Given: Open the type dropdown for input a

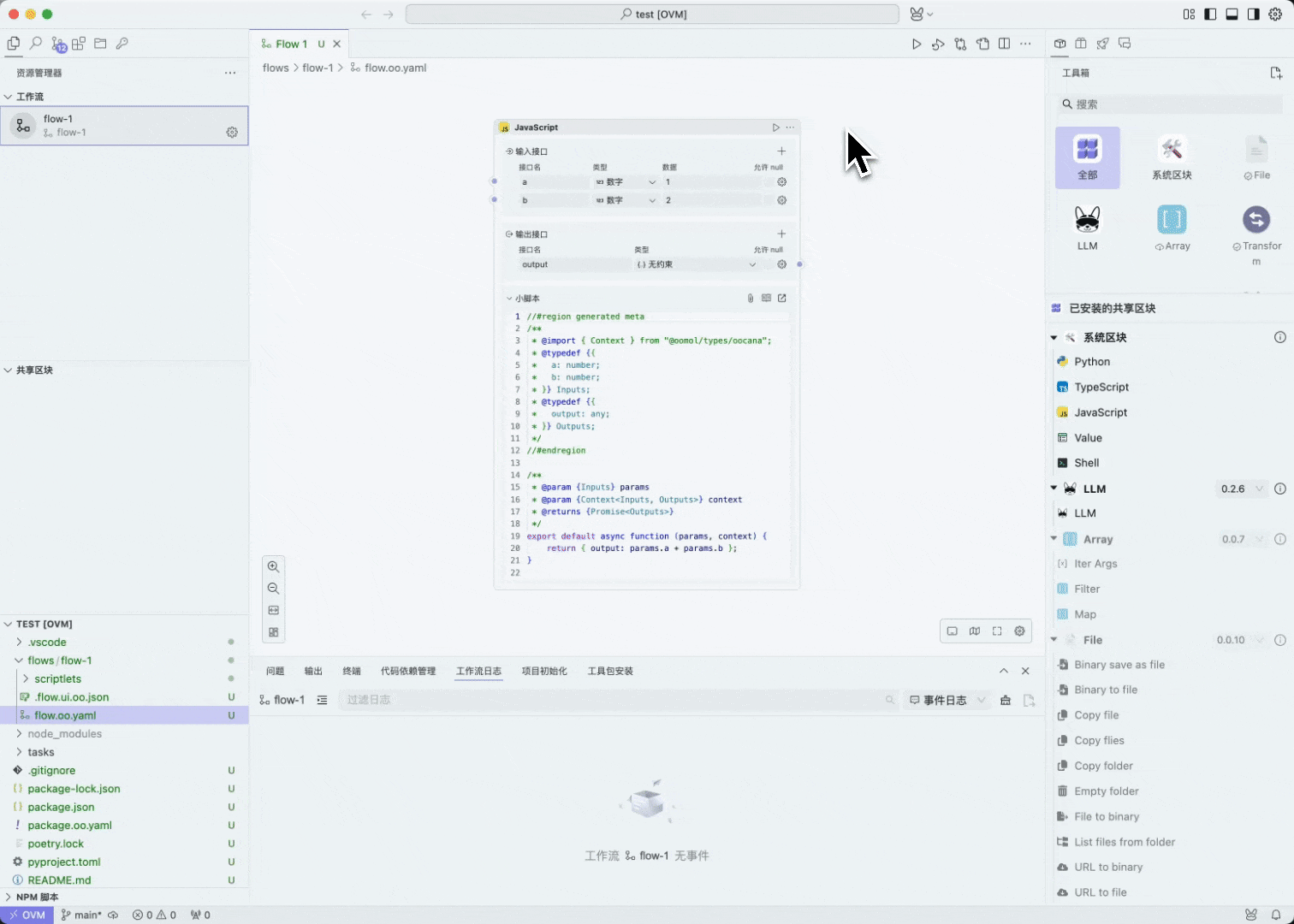Looking at the screenshot, I should pos(626,182).
